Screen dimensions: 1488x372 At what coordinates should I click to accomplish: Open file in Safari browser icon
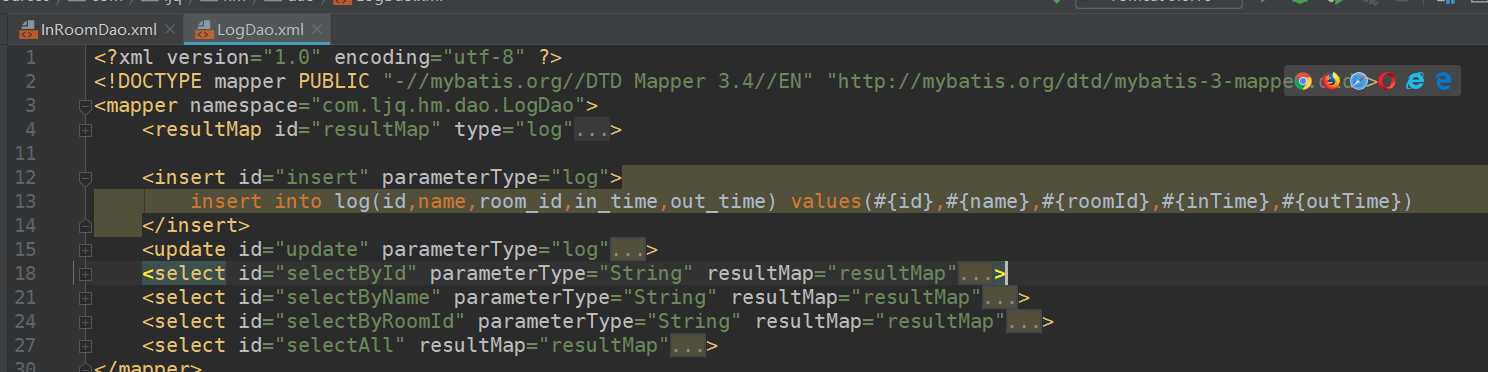click(1358, 82)
